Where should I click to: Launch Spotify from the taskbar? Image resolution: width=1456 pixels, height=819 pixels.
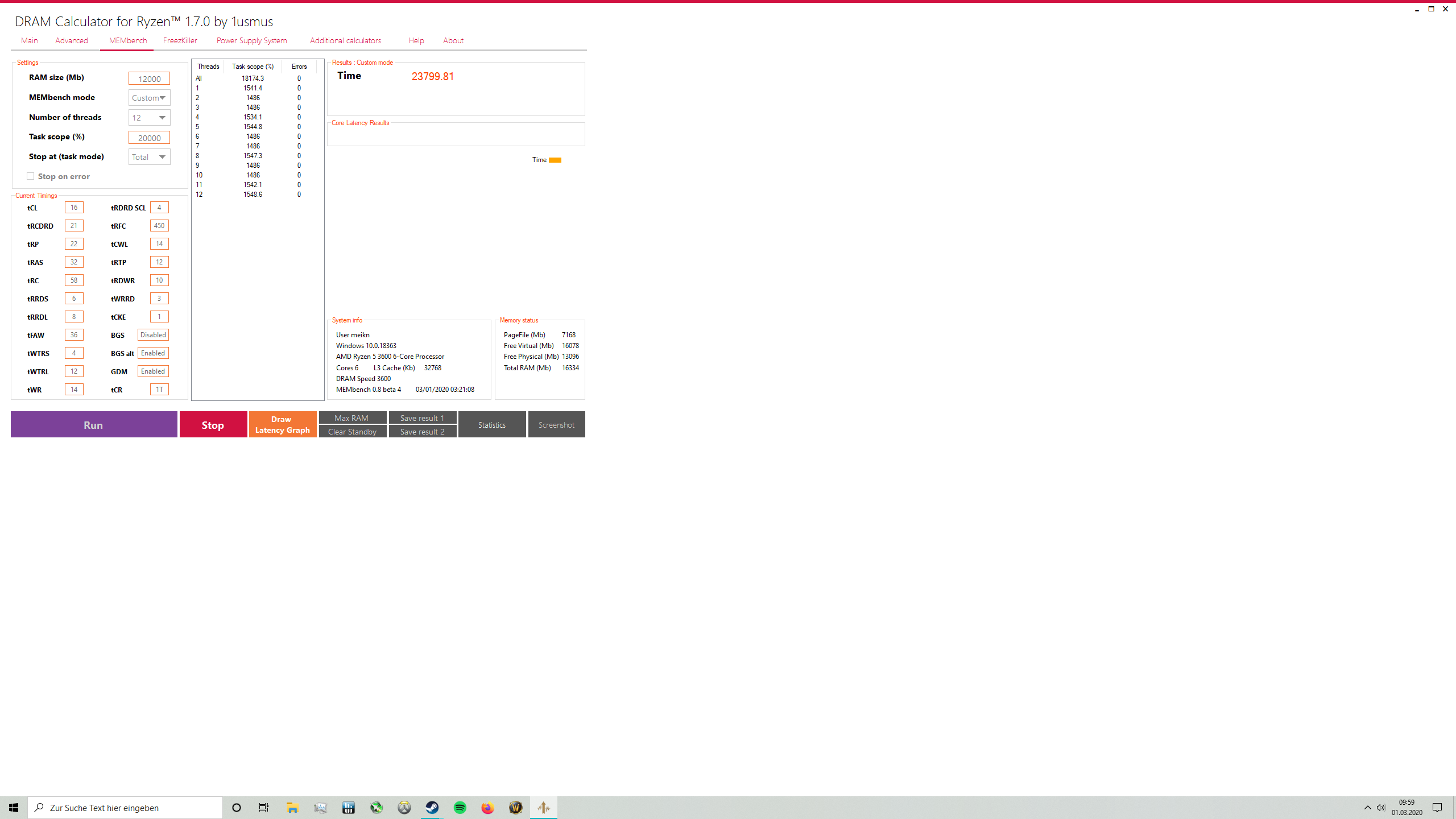460,807
